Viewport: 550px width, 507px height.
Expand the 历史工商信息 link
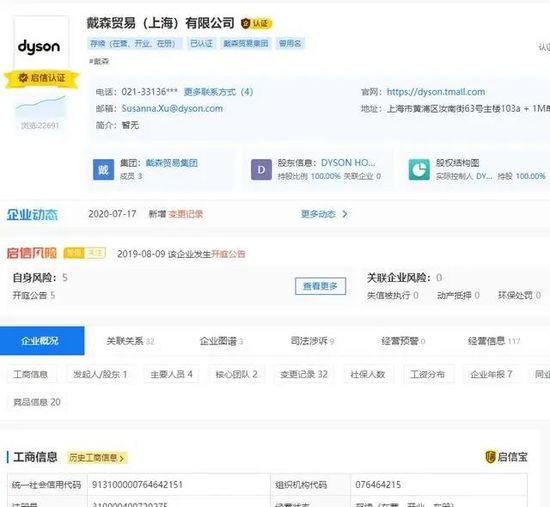pyautogui.click(x=96, y=458)
